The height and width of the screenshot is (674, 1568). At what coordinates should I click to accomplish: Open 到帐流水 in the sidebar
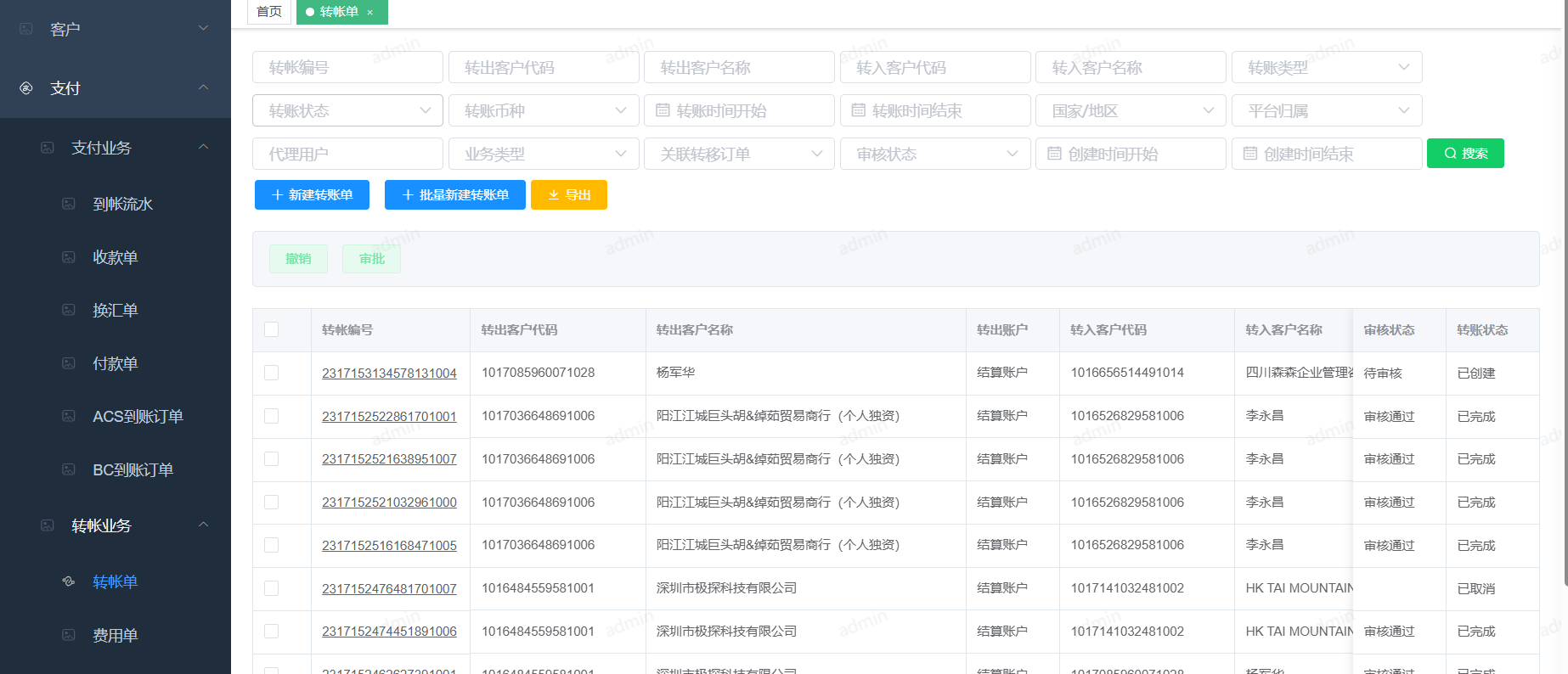tap(123, 204)
